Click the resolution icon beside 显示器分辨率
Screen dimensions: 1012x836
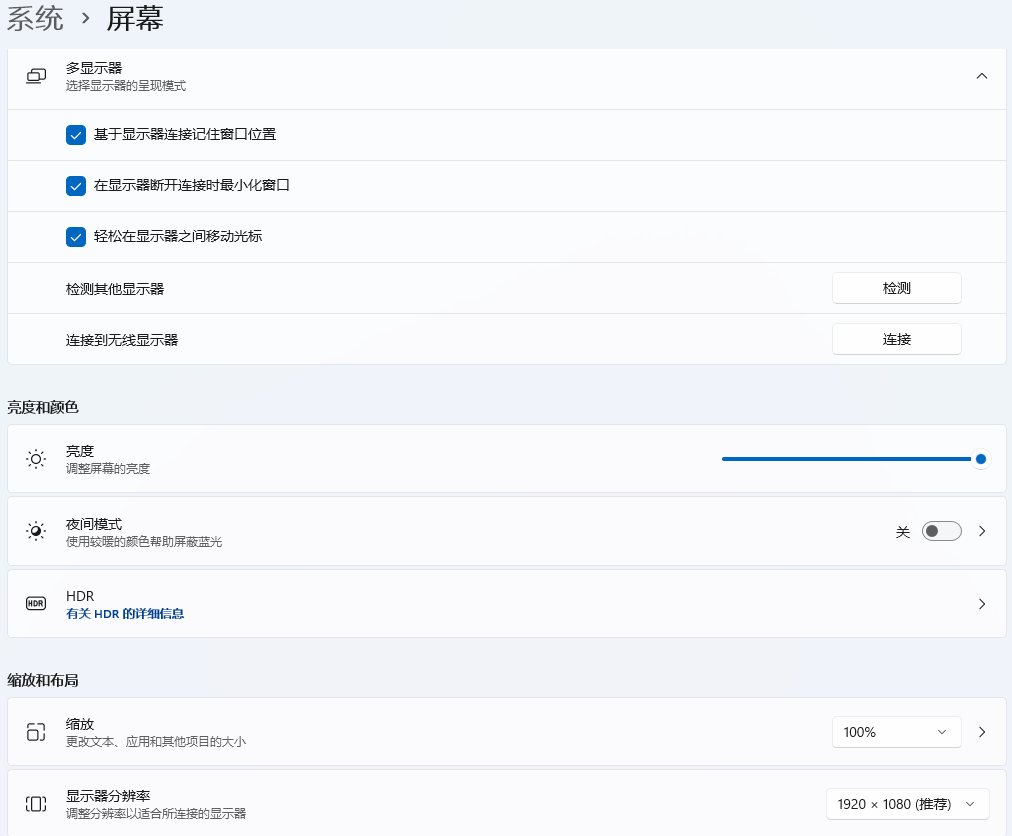pyautogui.click(x=36, y=804)
